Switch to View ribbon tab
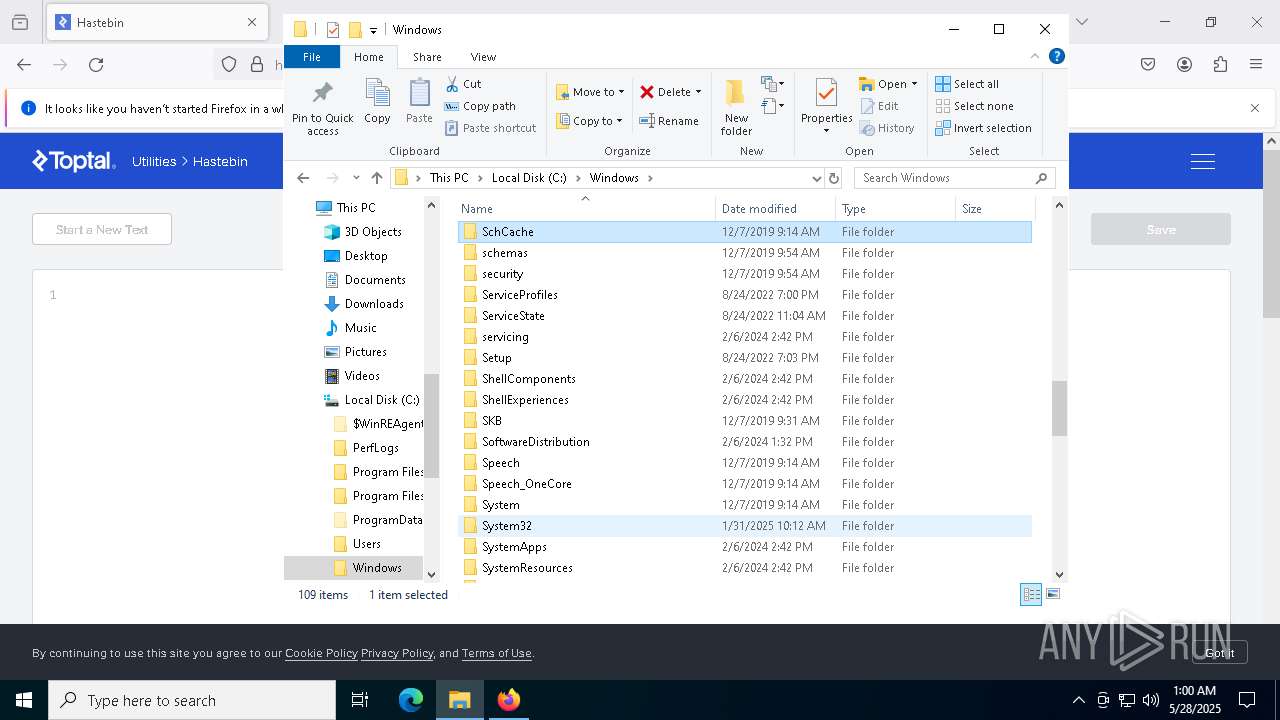Image resolution: width=1280 pixels, height=720 pixels. click(483, 57)
